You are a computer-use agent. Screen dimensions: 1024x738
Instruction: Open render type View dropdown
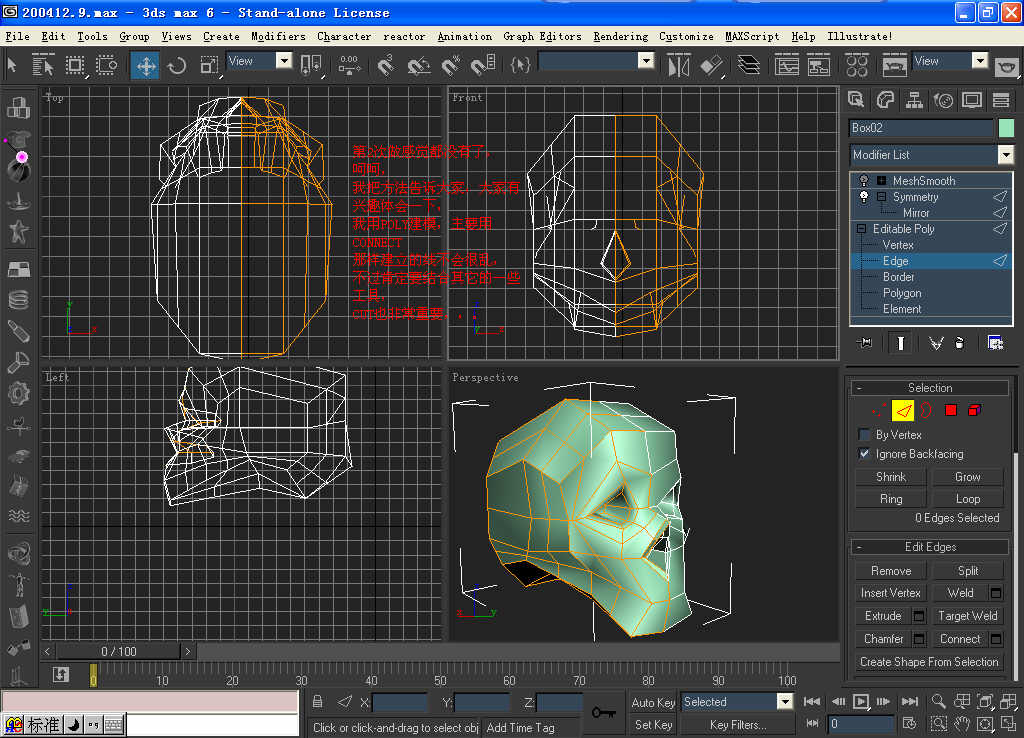980,61
